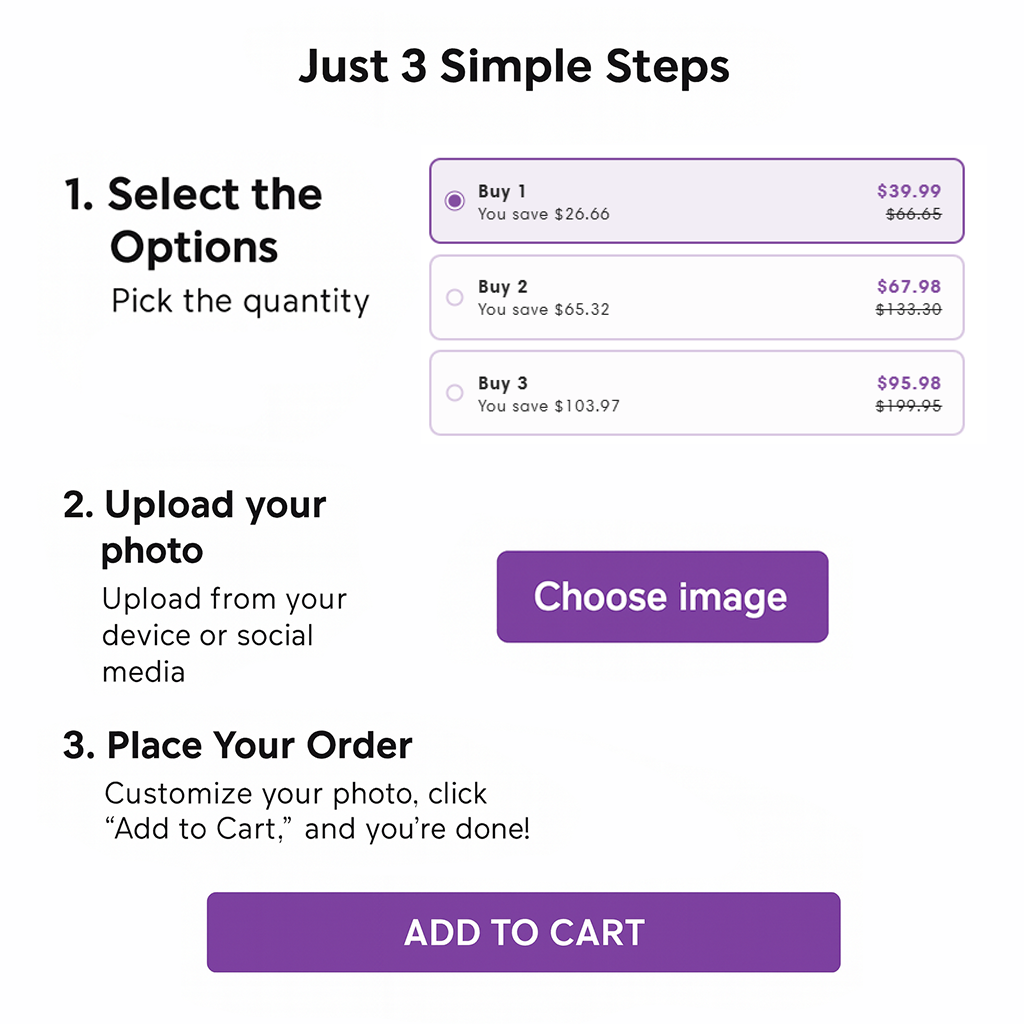Click the crossed-out $66.65 price
This screenshot has width=1024, height=1024.
pos(914,214)
